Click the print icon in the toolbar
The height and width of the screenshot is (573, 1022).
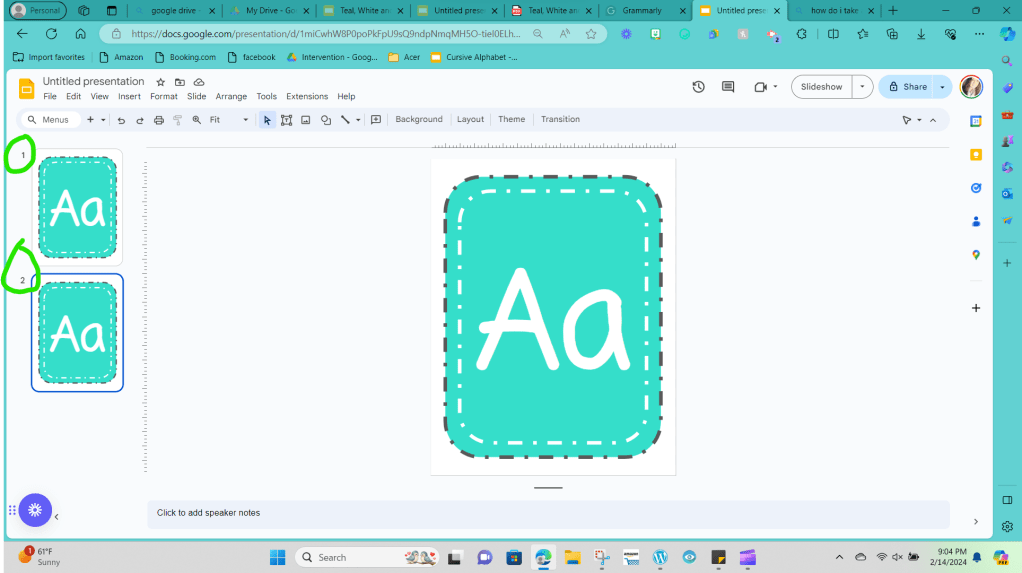pyautogui.click(x=158, y=120)
